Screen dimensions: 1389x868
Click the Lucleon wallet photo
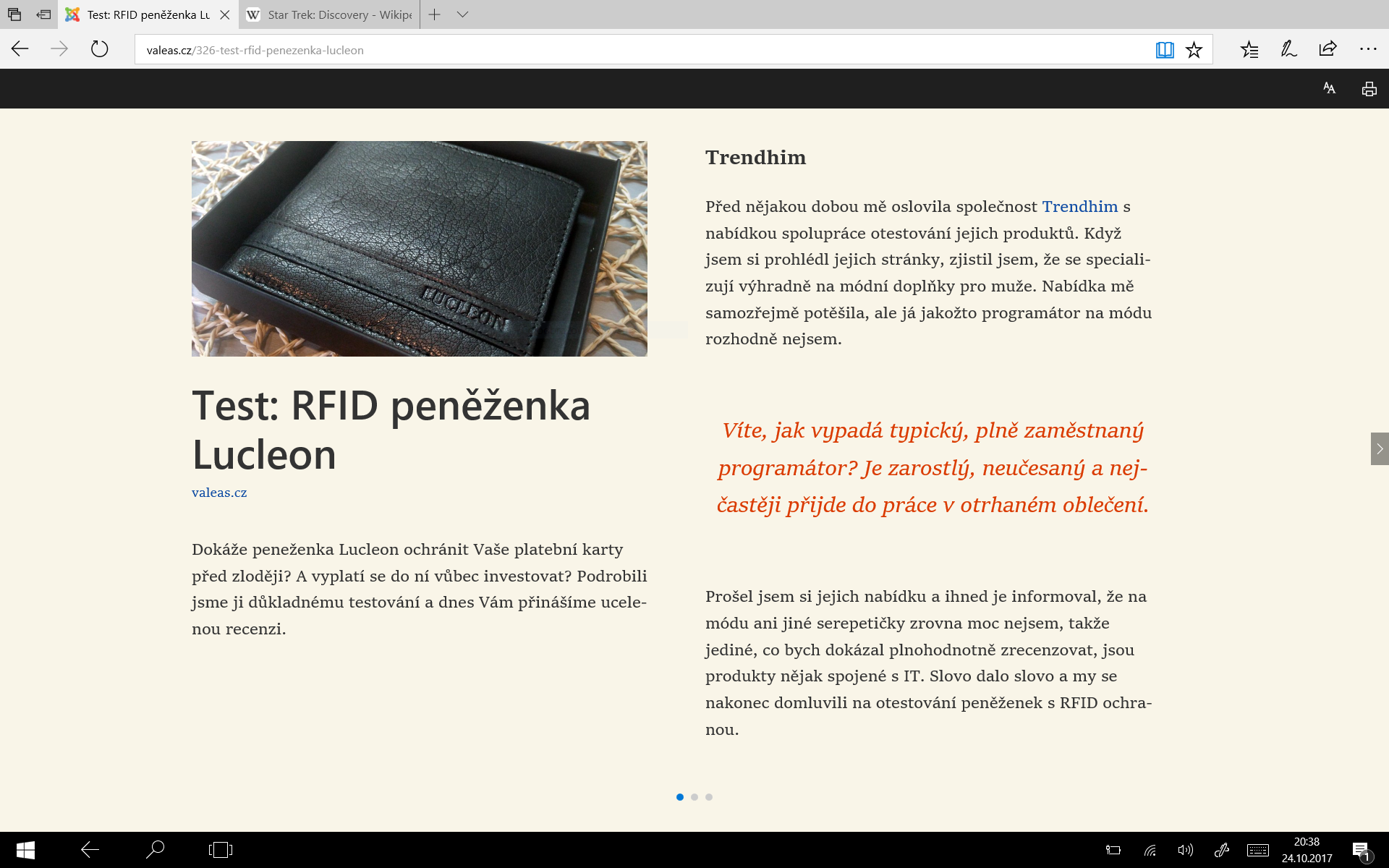pos(420,249)
